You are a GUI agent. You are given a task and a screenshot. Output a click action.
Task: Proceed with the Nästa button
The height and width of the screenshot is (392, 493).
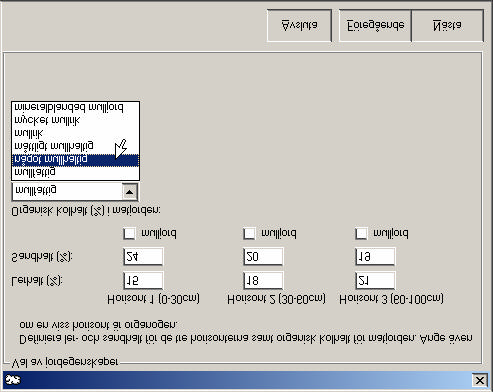[447, 26]
